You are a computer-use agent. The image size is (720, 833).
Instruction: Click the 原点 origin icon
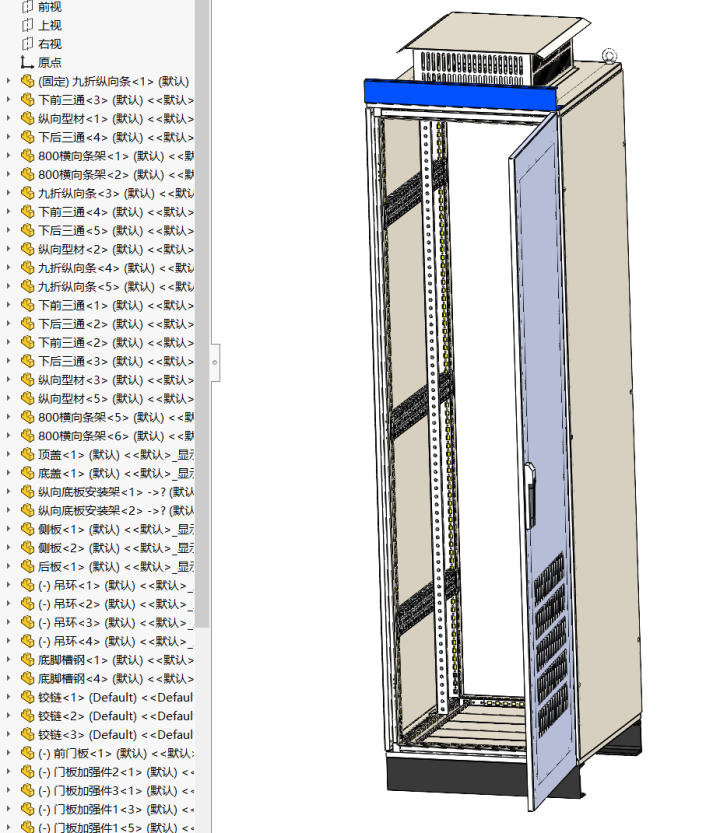pos(27,63)
